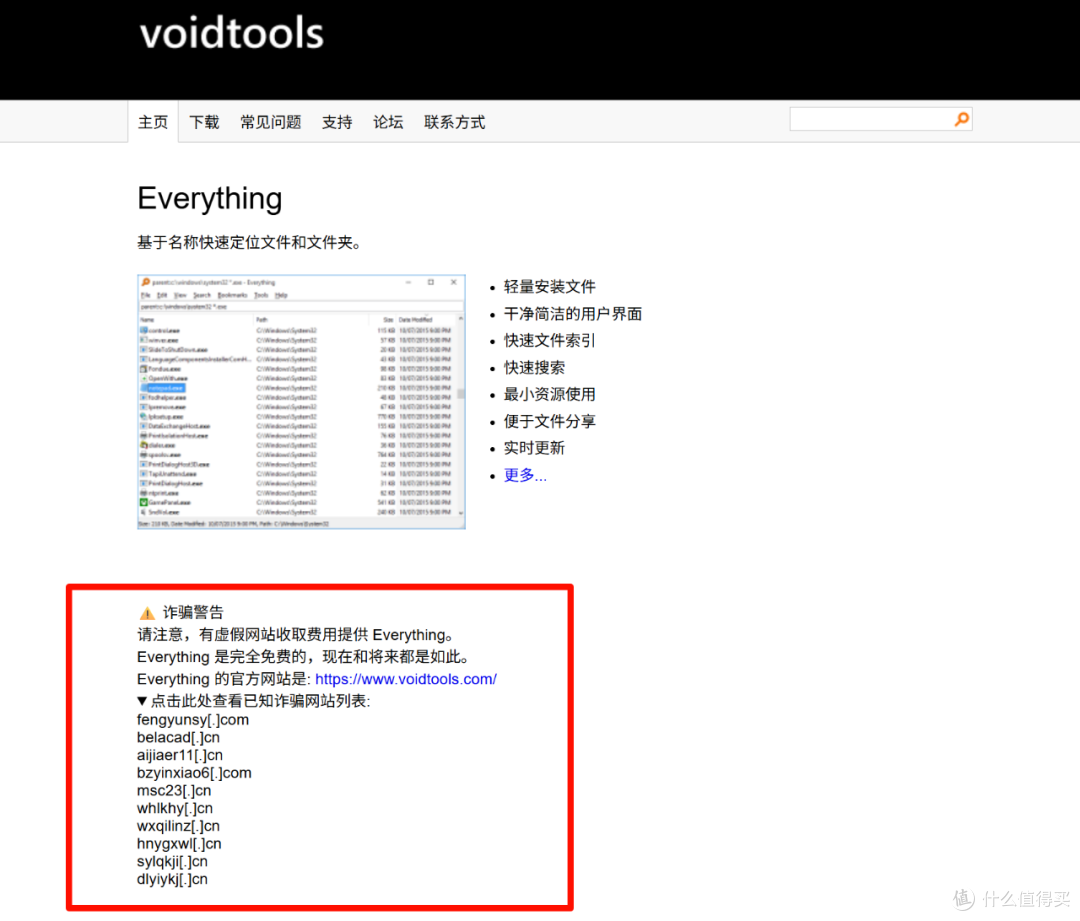
Task: Select text aijiaer11[.]cn
Action: click(180, 756)
